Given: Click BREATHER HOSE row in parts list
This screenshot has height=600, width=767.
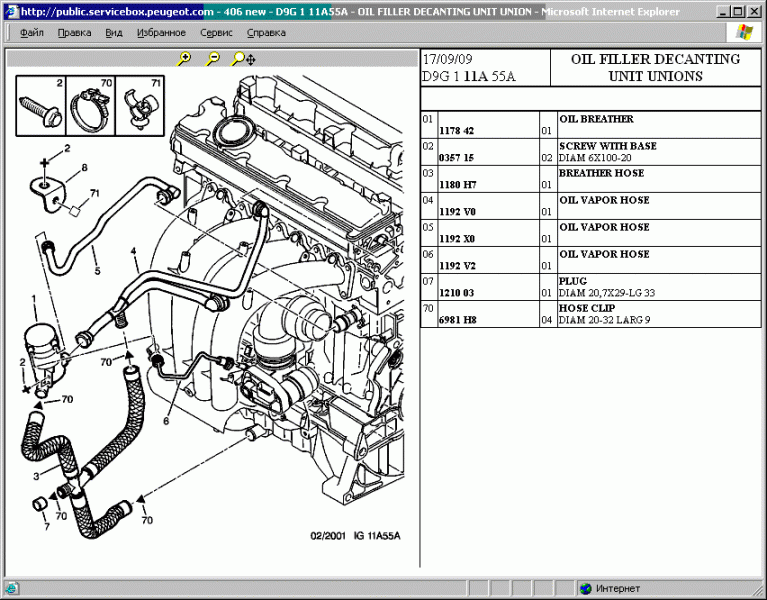Looking at the screenshot, I should pos(601,173).
